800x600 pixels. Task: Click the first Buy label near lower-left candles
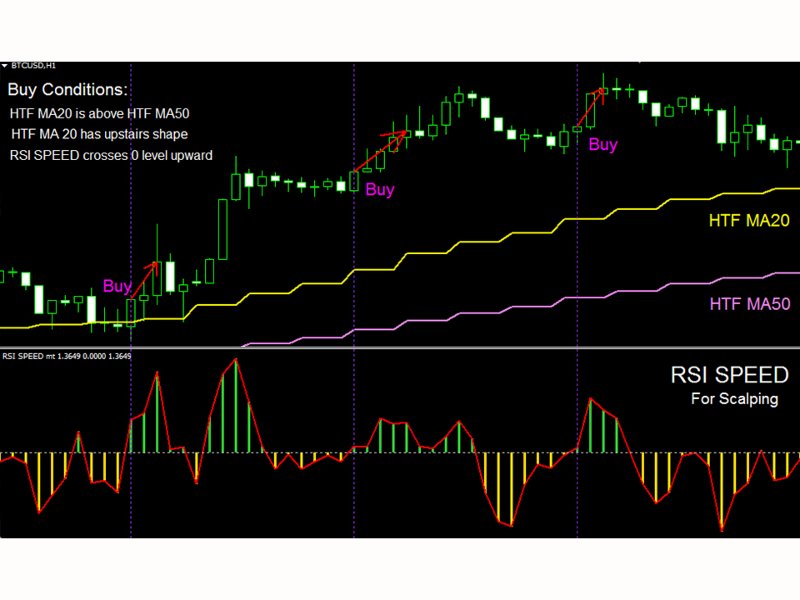click(x=117, y=286)
